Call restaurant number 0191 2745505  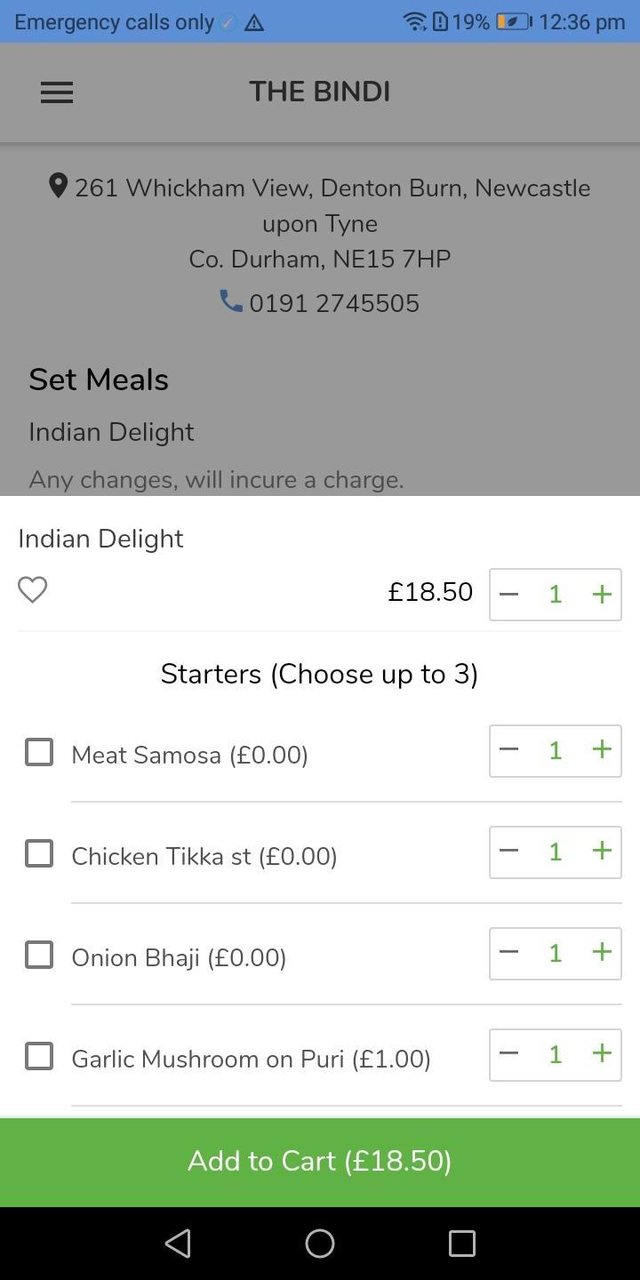pyautogui.click(x=334, y=303)
